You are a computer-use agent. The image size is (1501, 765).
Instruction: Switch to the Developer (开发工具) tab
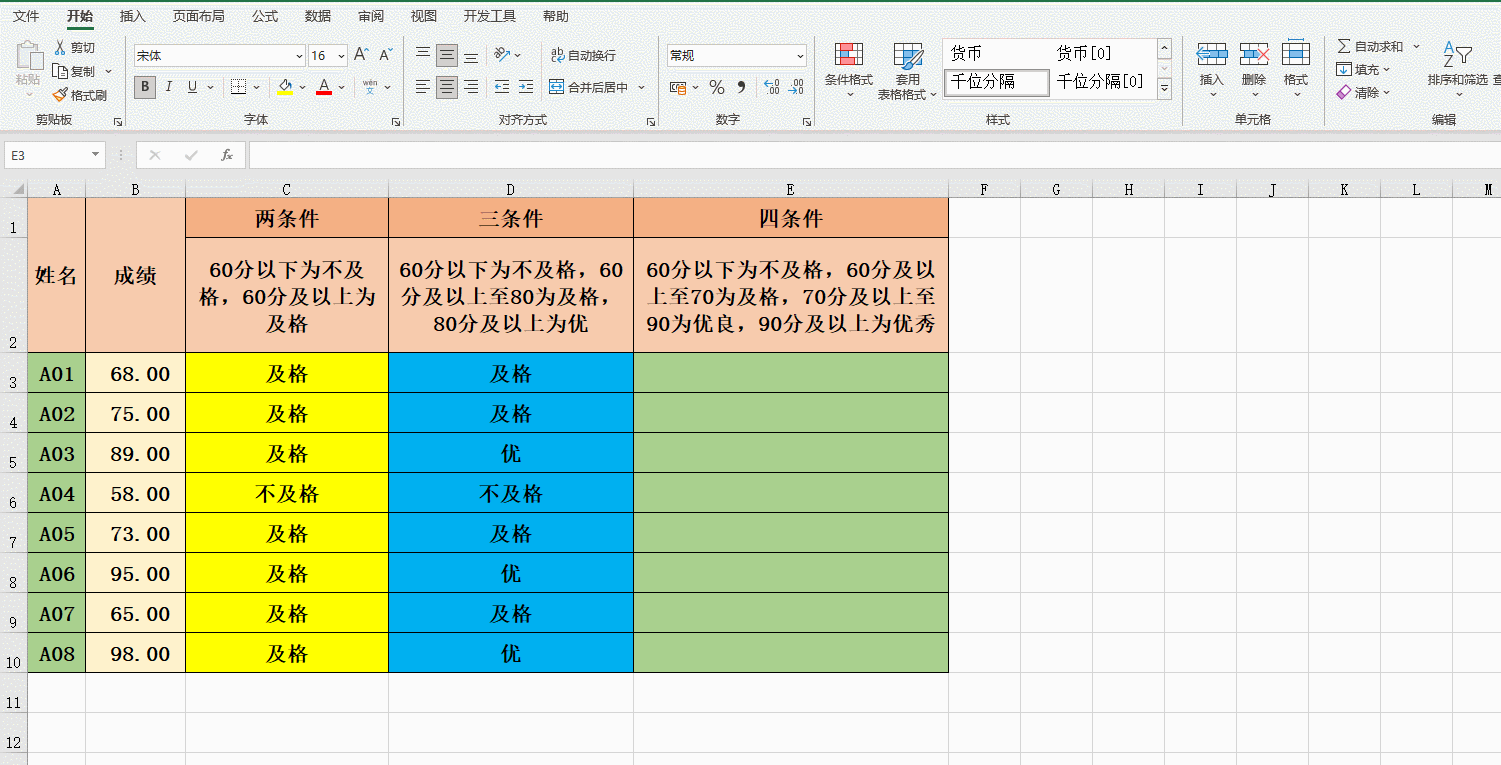(x=490, y=16)
